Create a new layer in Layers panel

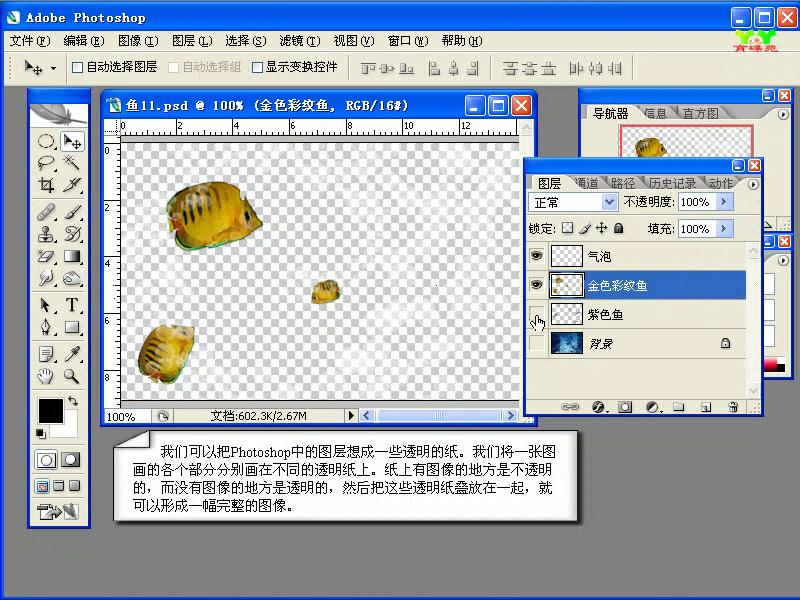click(x=706, y=407)
